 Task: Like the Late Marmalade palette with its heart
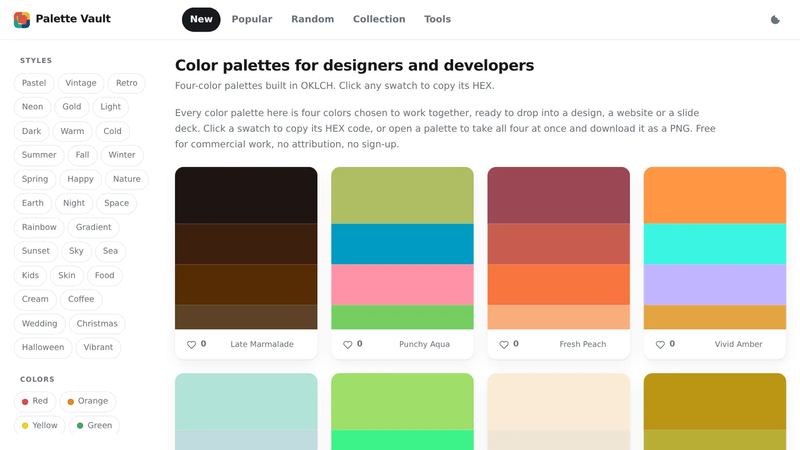(x=191, y=344)
